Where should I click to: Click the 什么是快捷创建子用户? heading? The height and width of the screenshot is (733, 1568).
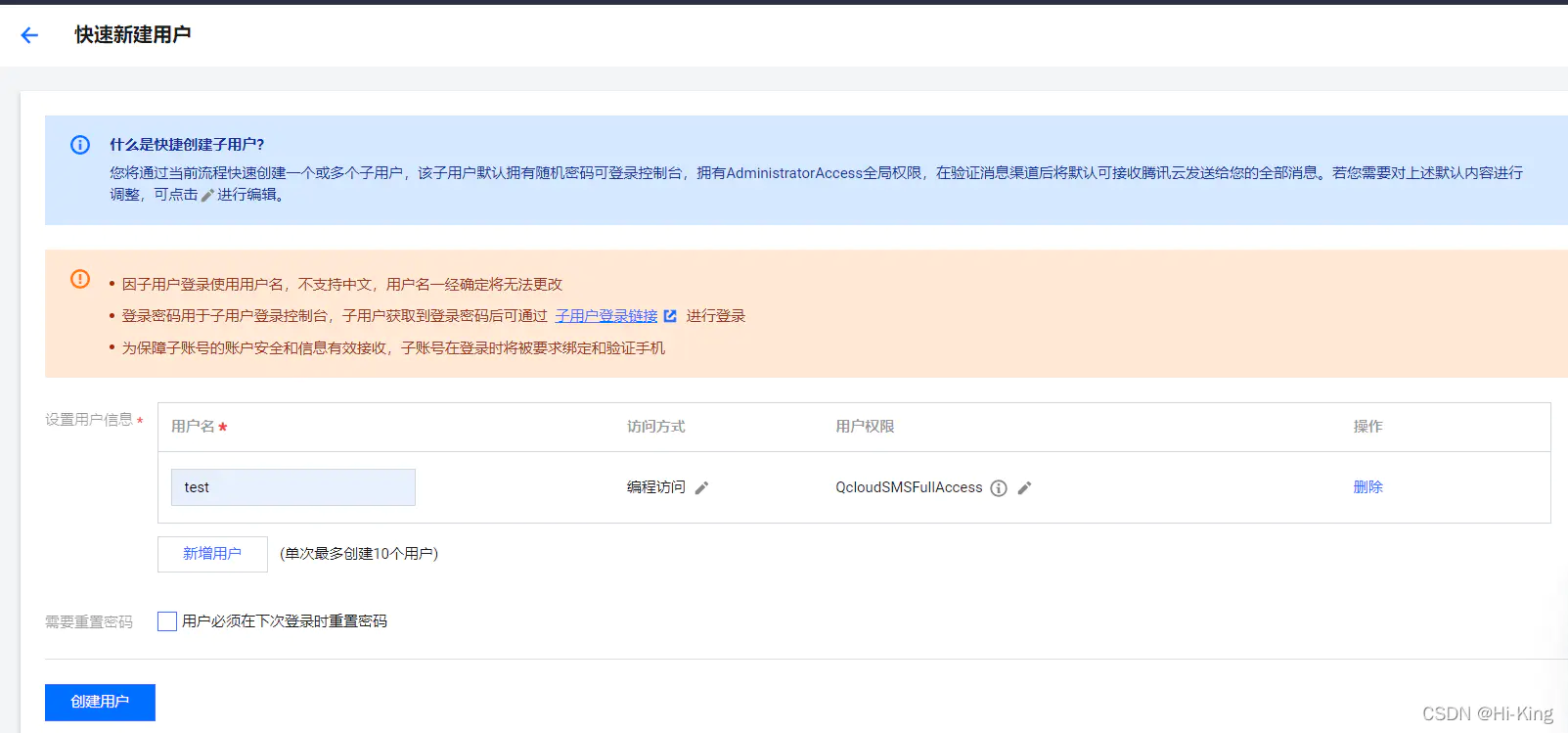[187, 145]
